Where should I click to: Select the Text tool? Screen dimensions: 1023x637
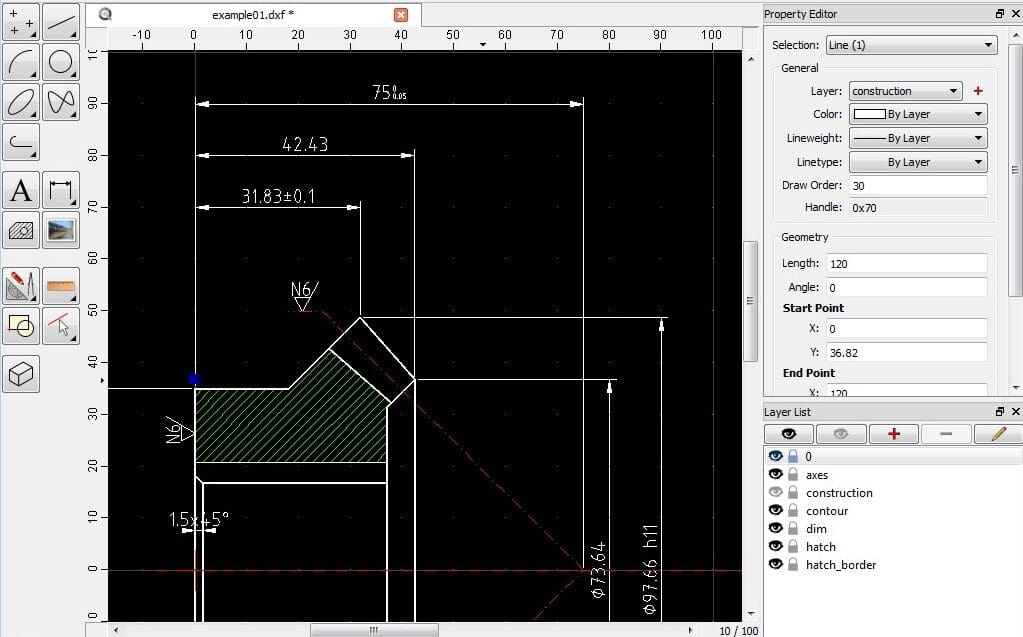coord(21,190)
